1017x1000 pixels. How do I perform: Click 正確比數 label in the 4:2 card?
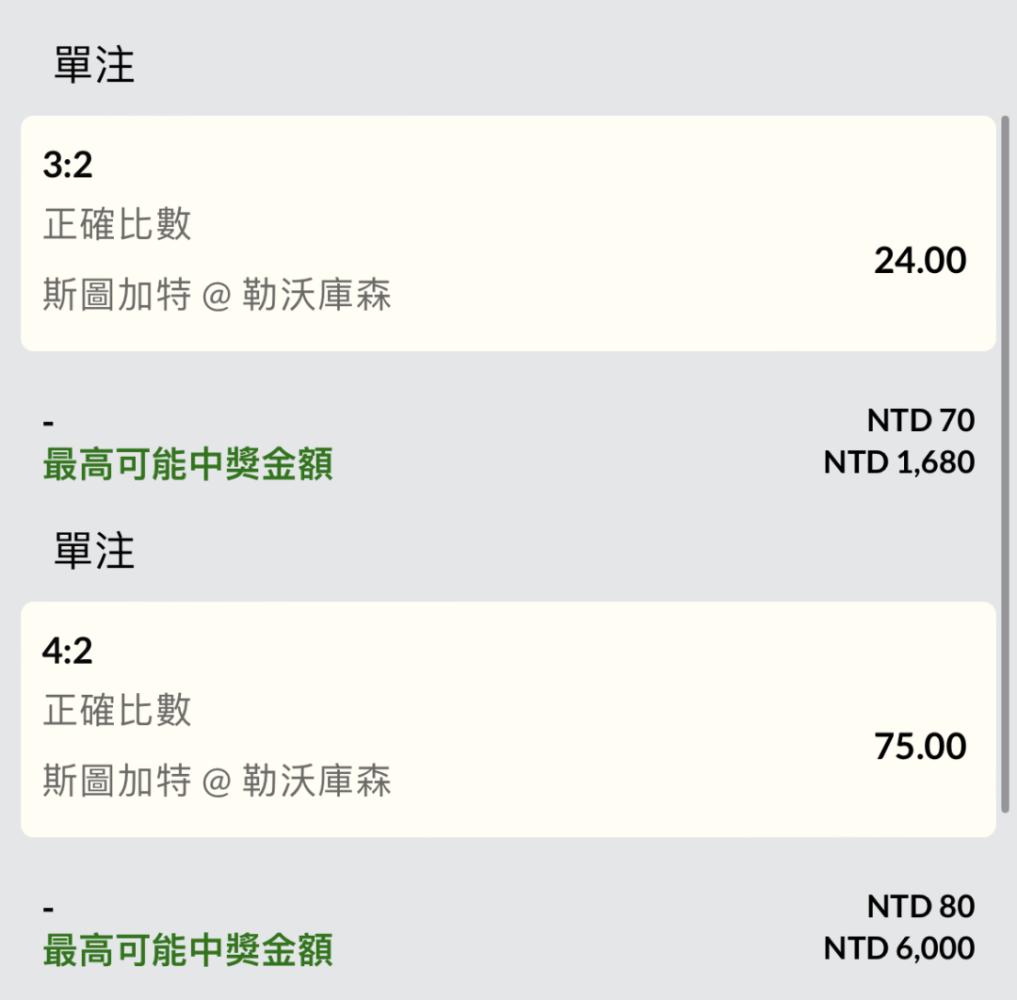point(117,710)
